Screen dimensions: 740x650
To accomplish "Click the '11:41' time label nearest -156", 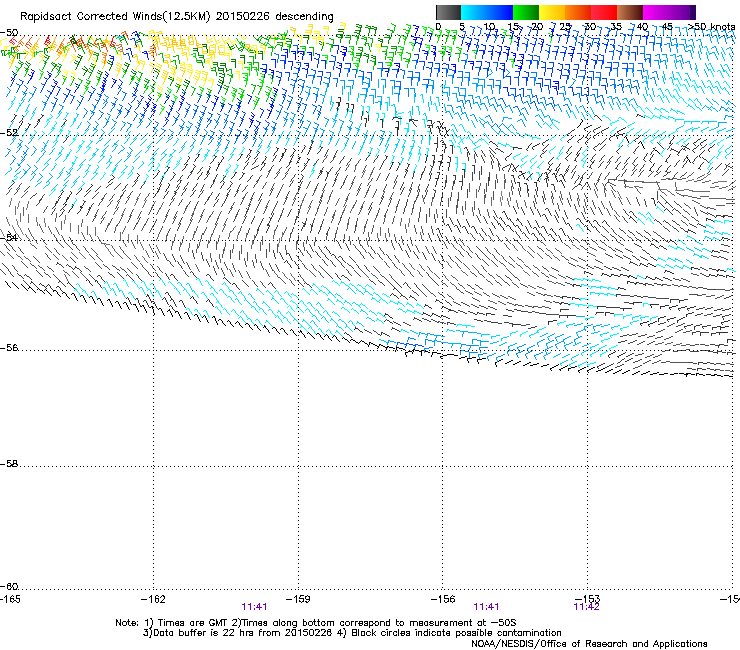I will point(487,607).
